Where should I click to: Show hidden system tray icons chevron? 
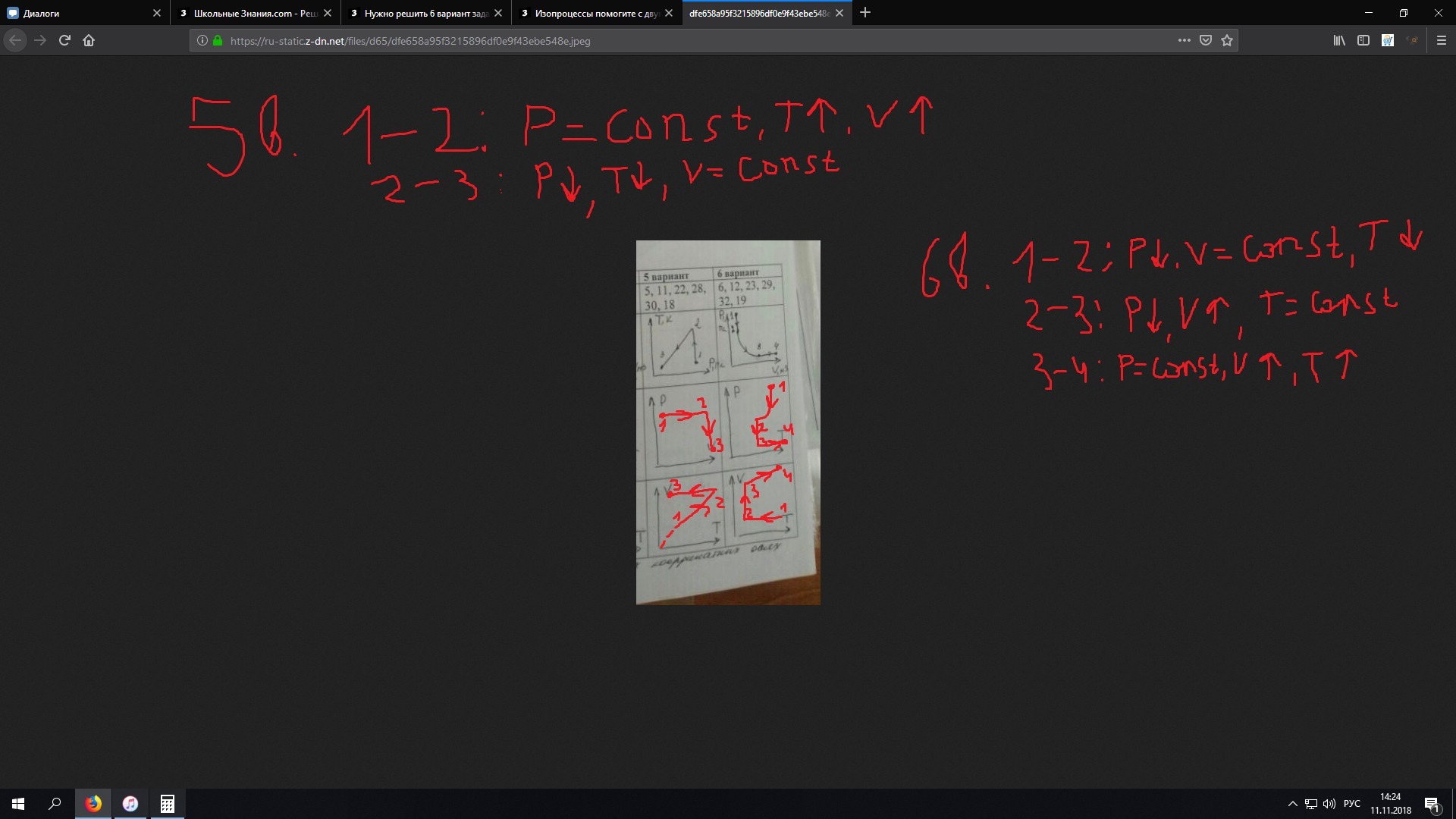1292,804
